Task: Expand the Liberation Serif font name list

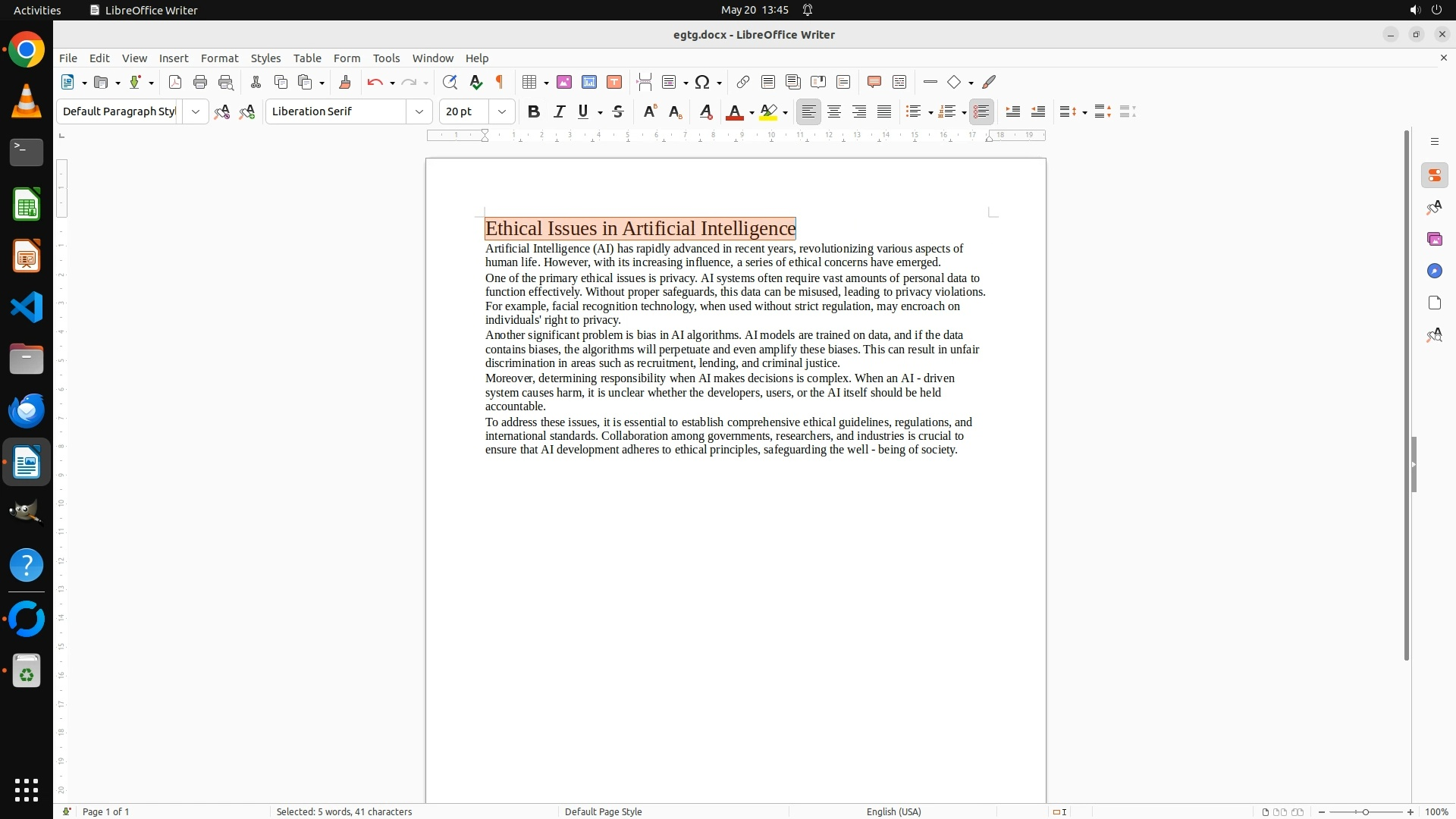Action: 419,111
